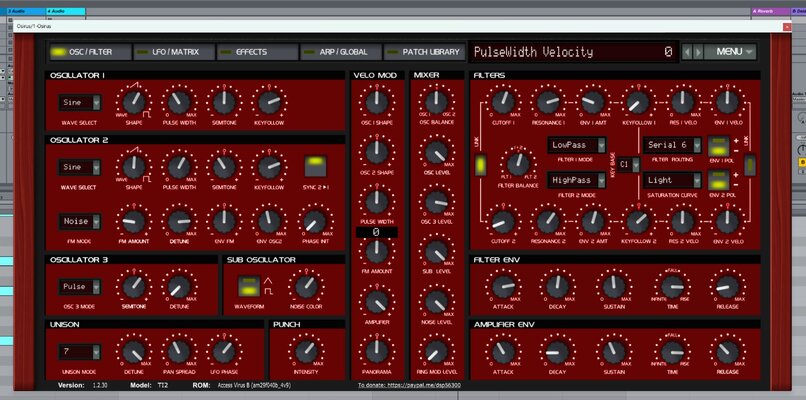806x400 pixels.
Task: Open the EFFECTS tab
Action: 257,52
